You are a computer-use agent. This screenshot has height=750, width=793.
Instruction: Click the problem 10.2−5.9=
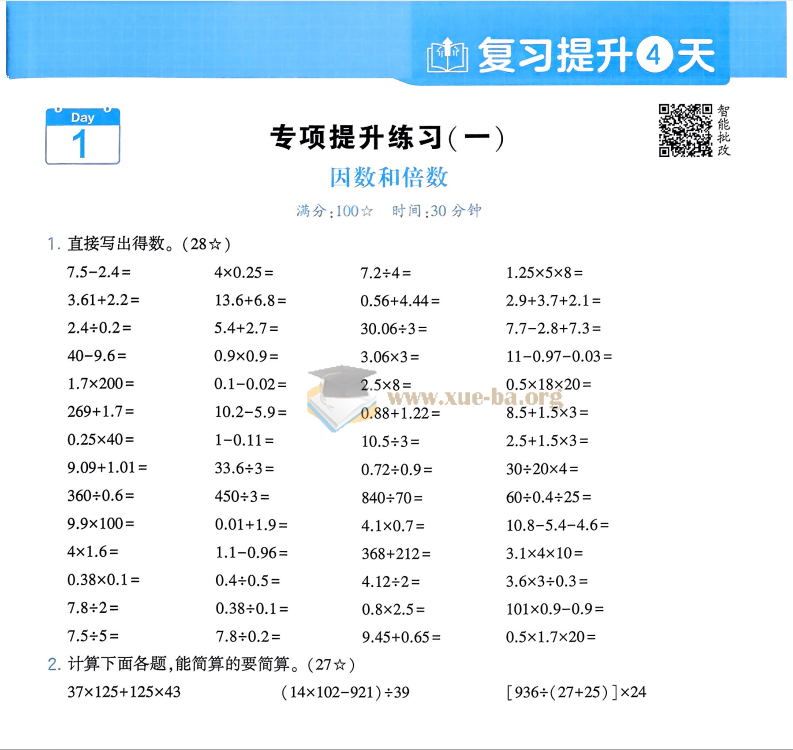point(250,412)
